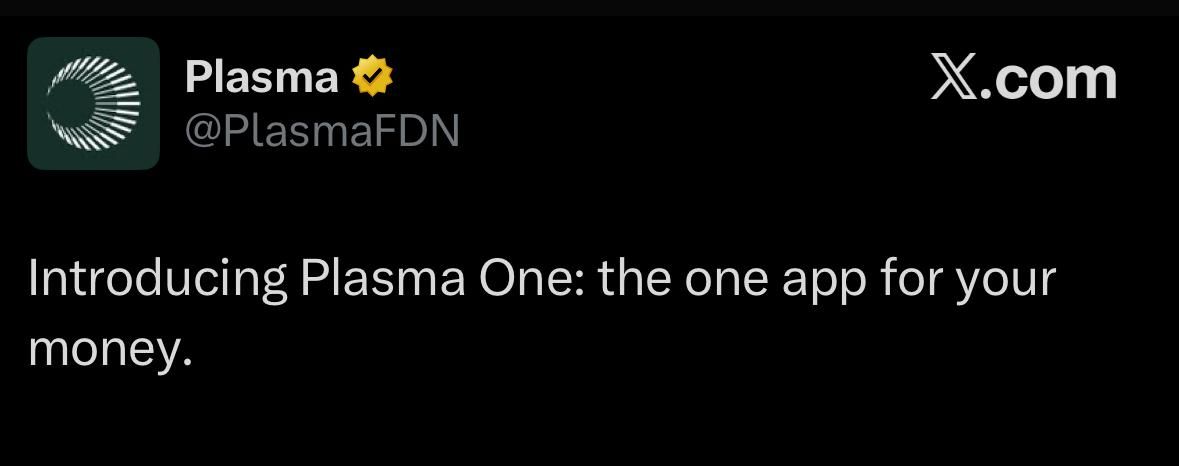Click the word "the" in the post
This screenshot has height=466, width=1179.
tap(634, 278)
